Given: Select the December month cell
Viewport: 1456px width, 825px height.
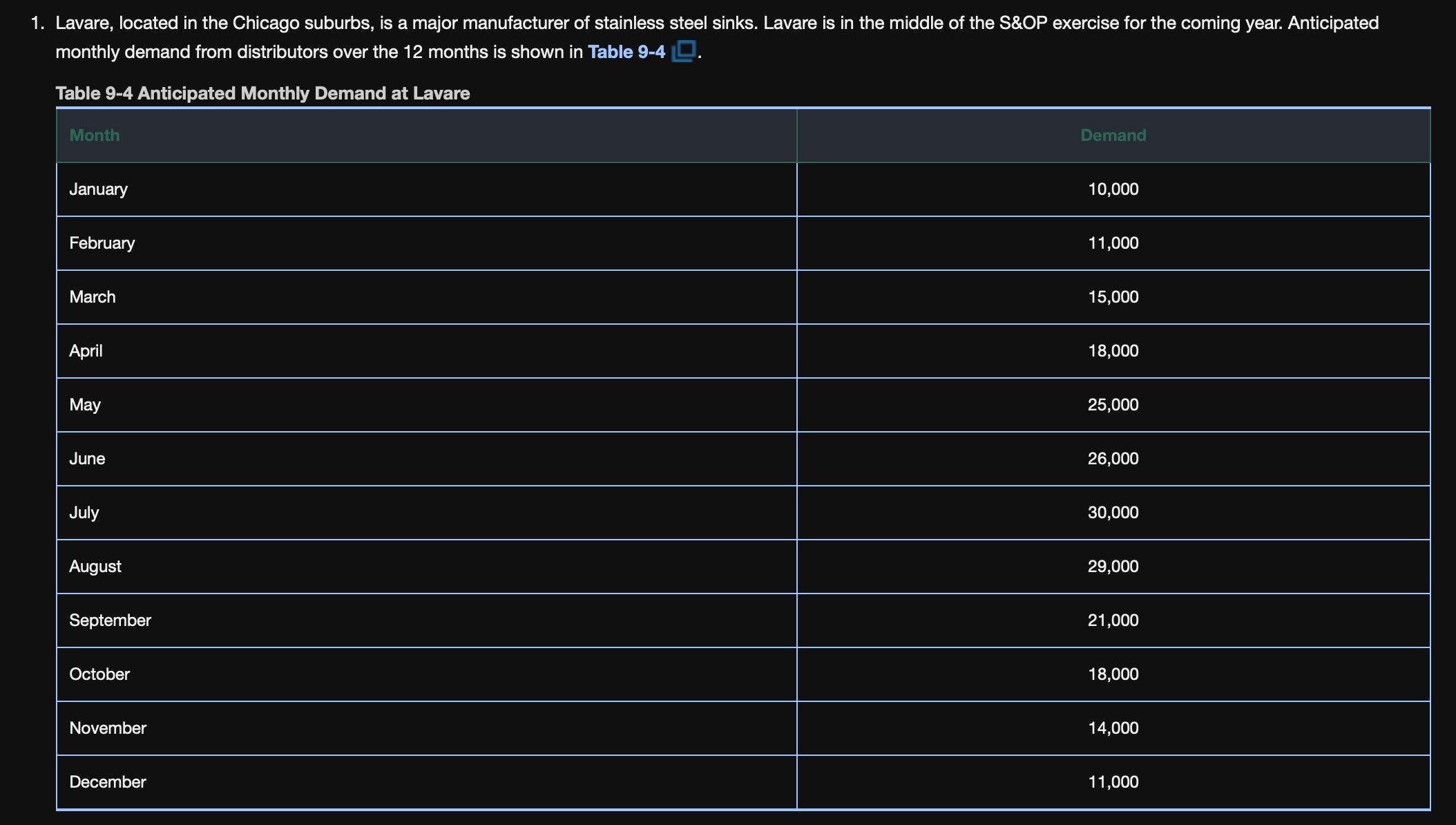Looking at the screenshot, I should pos(108,782).
